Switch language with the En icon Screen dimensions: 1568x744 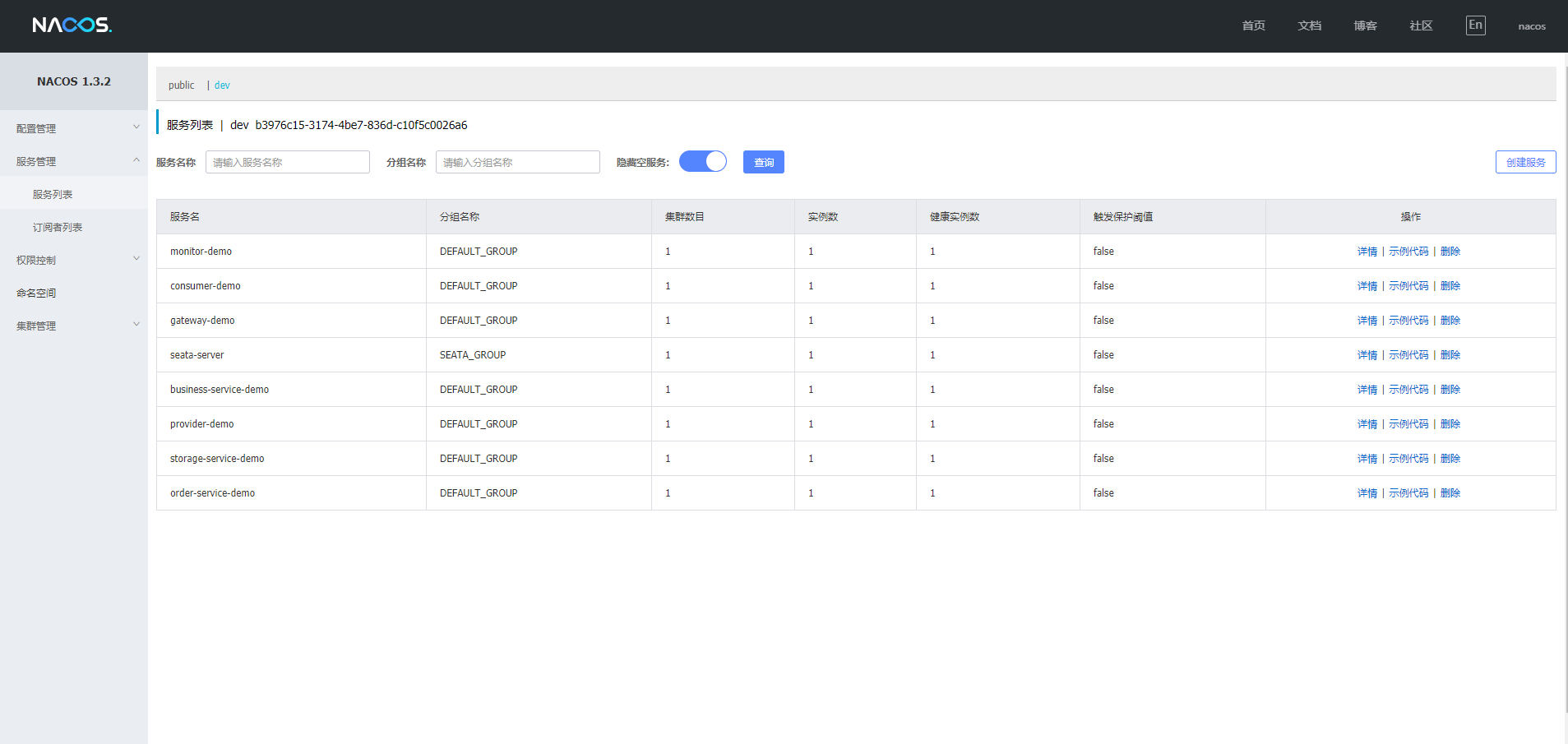click(x=1475, y=25)
